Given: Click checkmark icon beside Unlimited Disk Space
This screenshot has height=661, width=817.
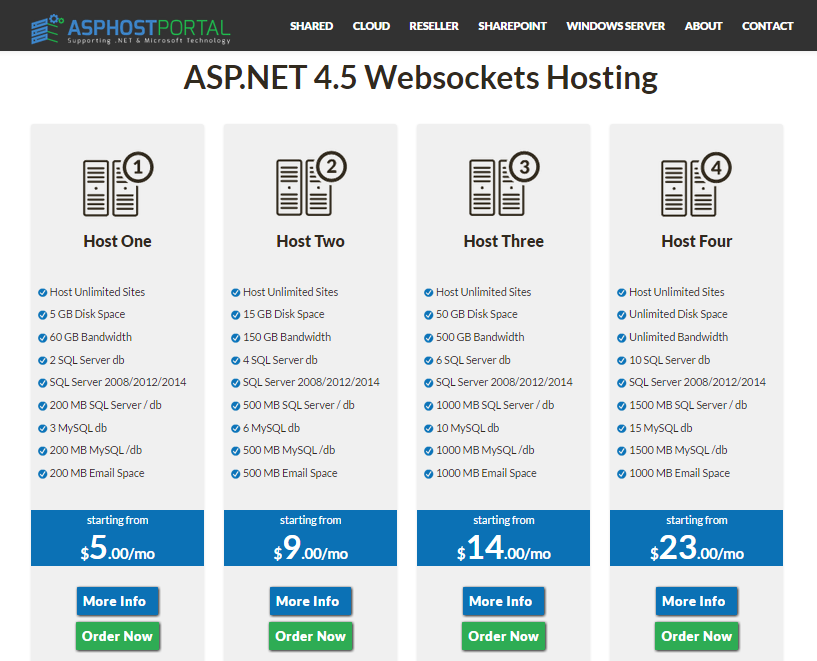Looking at the screenshot, I should (x=621, y=315).
